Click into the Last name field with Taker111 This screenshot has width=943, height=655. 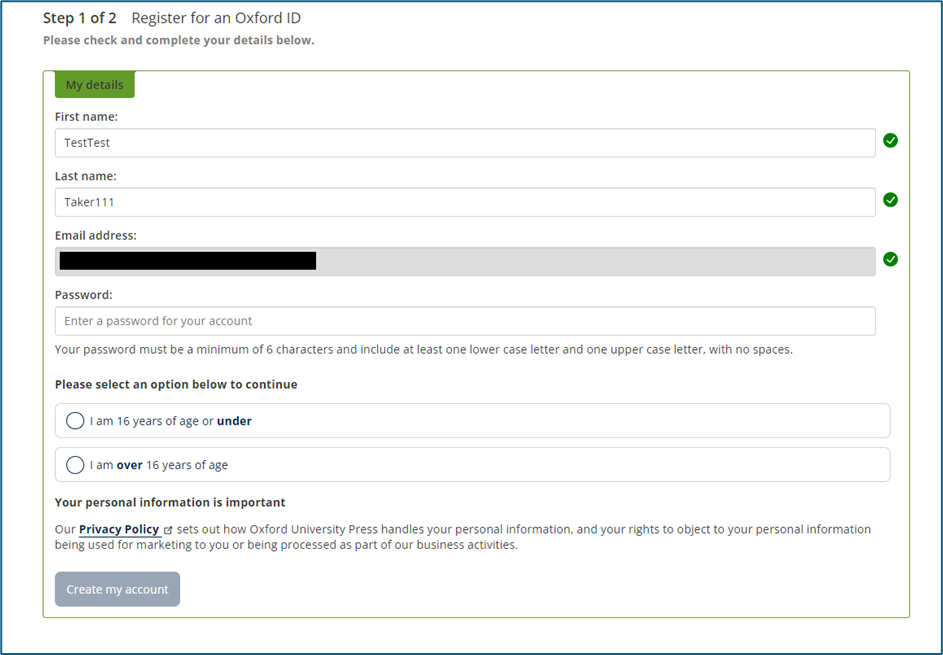(x=465, y=202)
